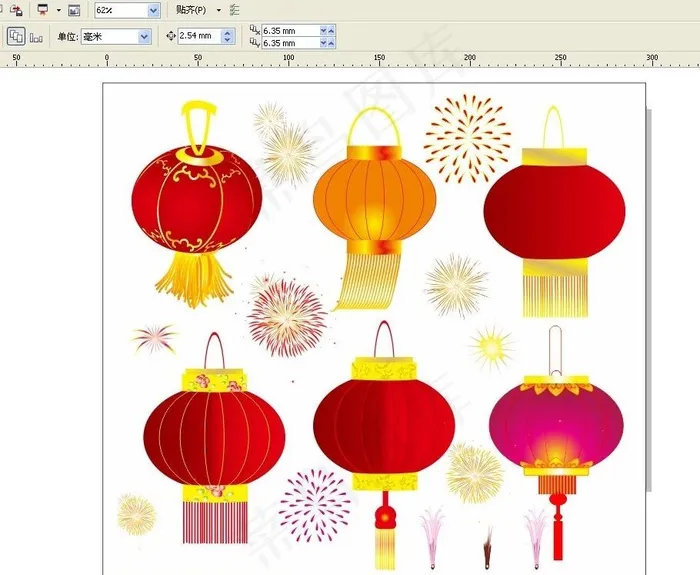700x575 pixels.
Task: Click the horizontal duplicate distance 6.35 mm field
Action: (289, 31)
